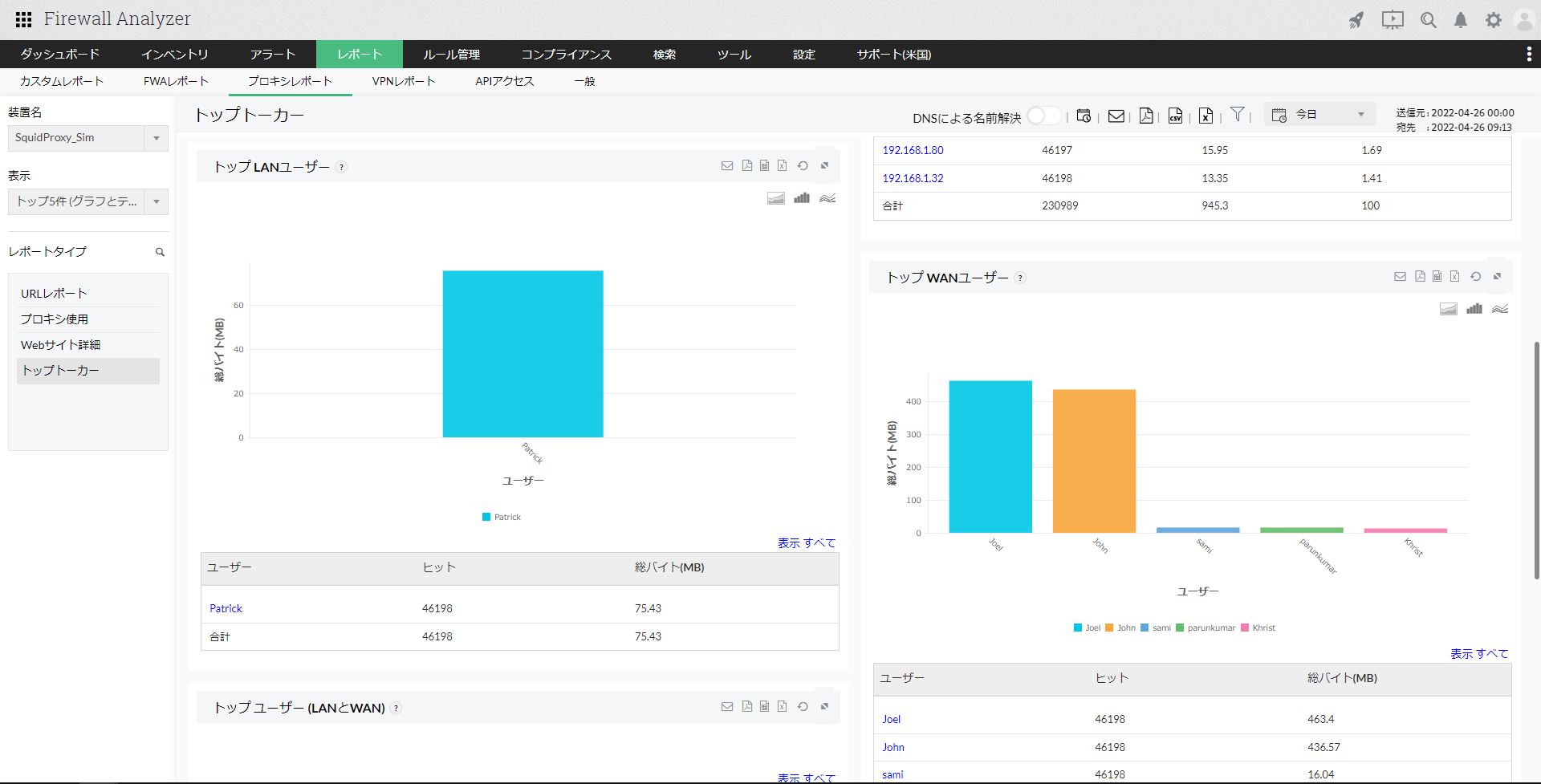This screenshot has height=784, width=1541.
Task: Toggle the DNS name resolution switch
Action: 1043,116
